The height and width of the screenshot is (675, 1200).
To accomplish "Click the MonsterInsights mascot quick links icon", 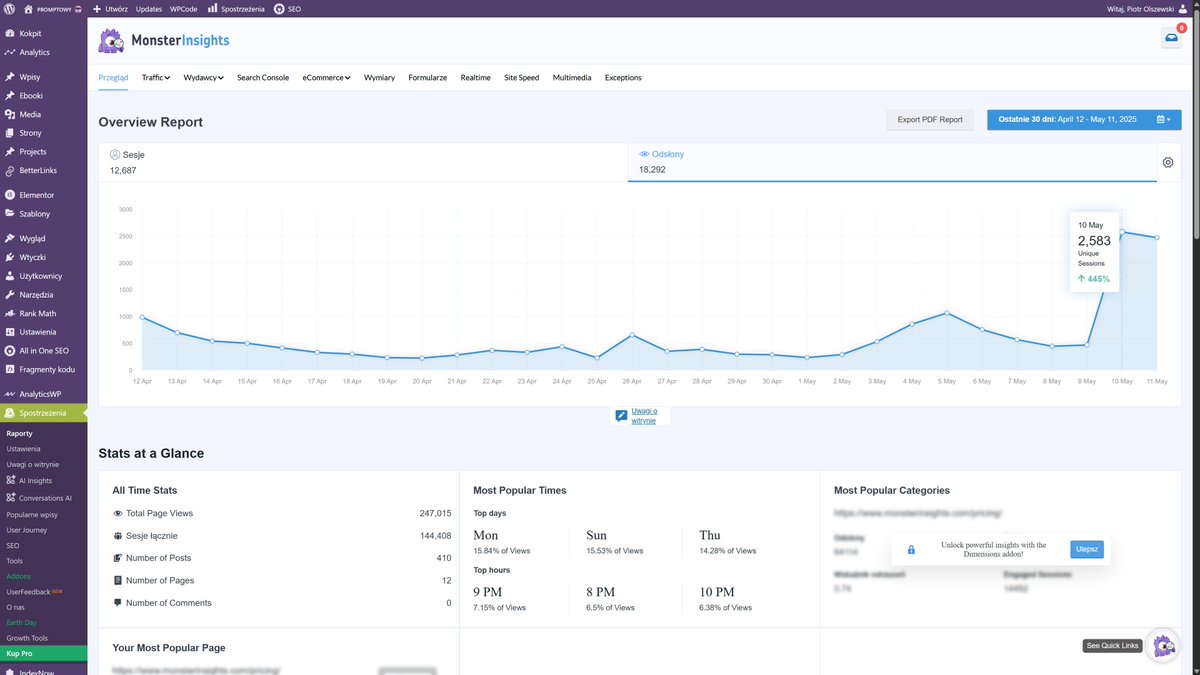I will 1163,645.
